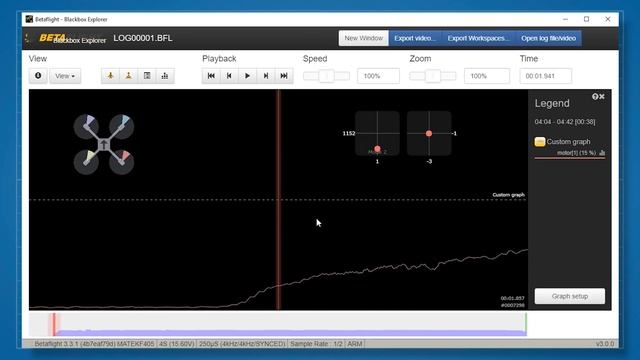Toggle the field values table icon
The image size is (640, 360).
pos(147,76)
